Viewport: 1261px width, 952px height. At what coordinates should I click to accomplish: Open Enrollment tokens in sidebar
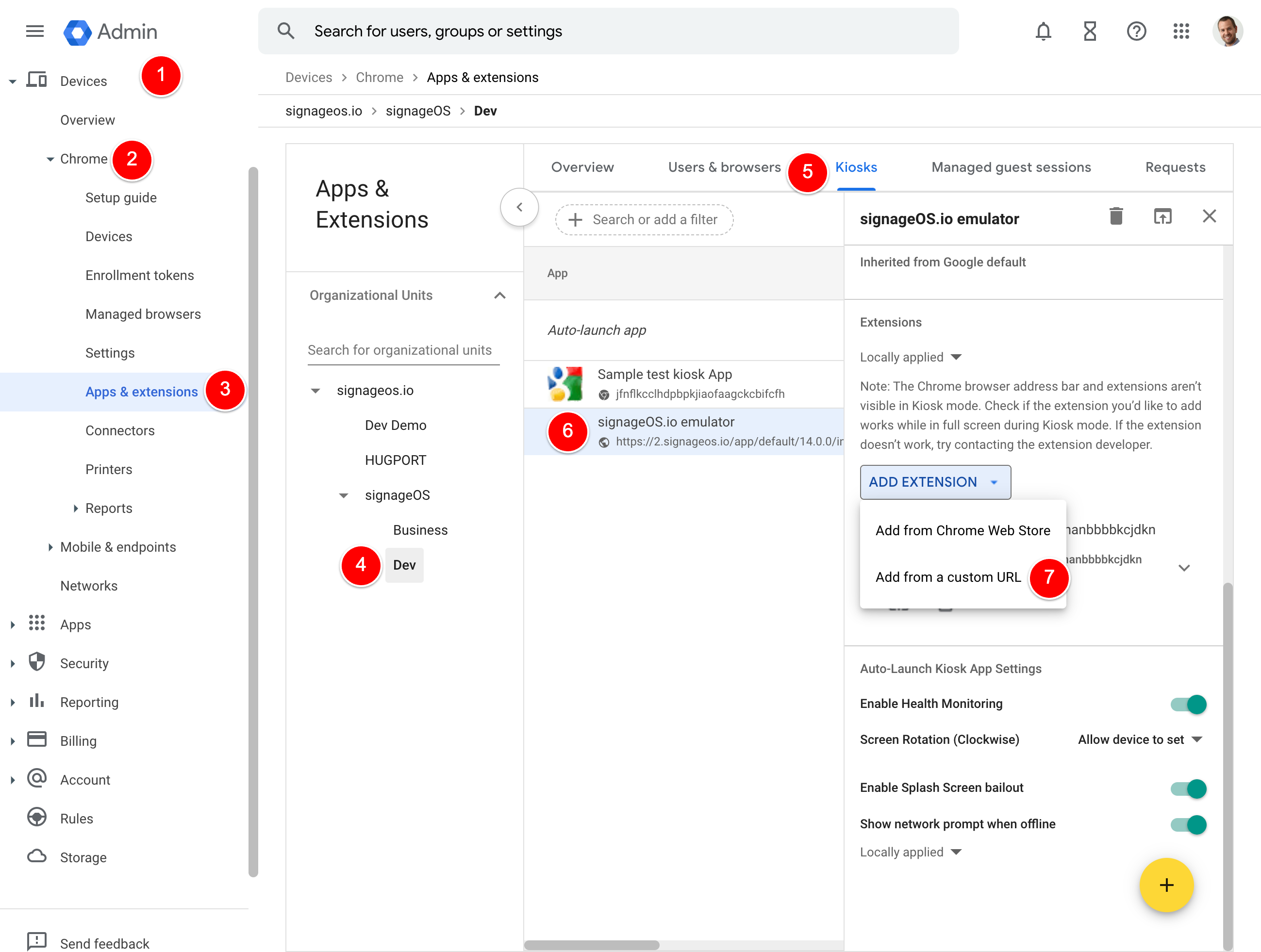pos(140,275)
